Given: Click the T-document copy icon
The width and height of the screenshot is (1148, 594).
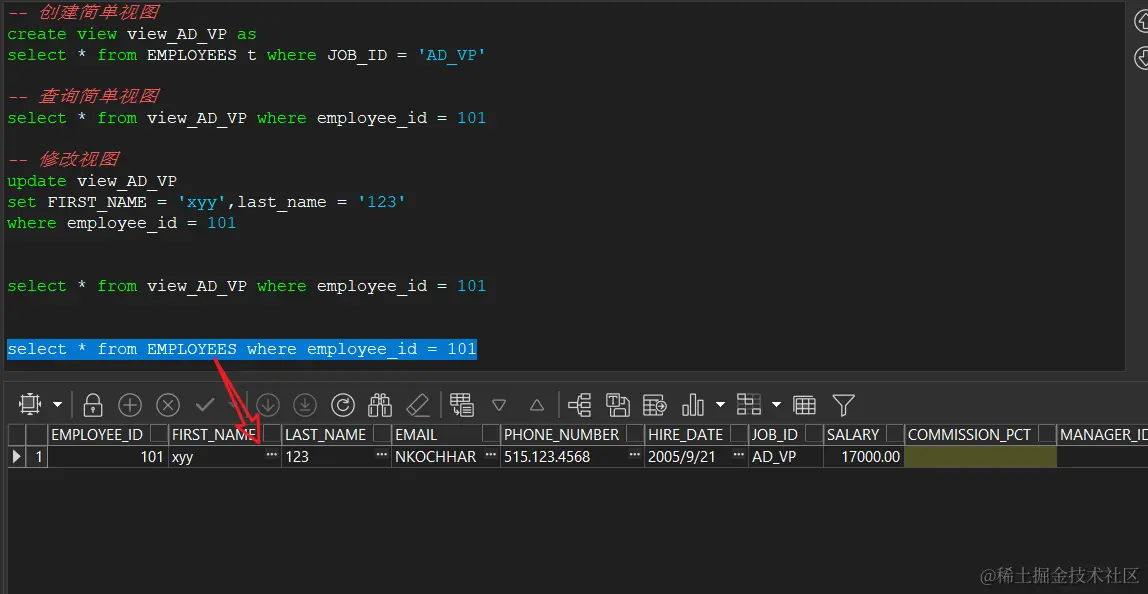Looking at the screenshot, I should point(617,404).
